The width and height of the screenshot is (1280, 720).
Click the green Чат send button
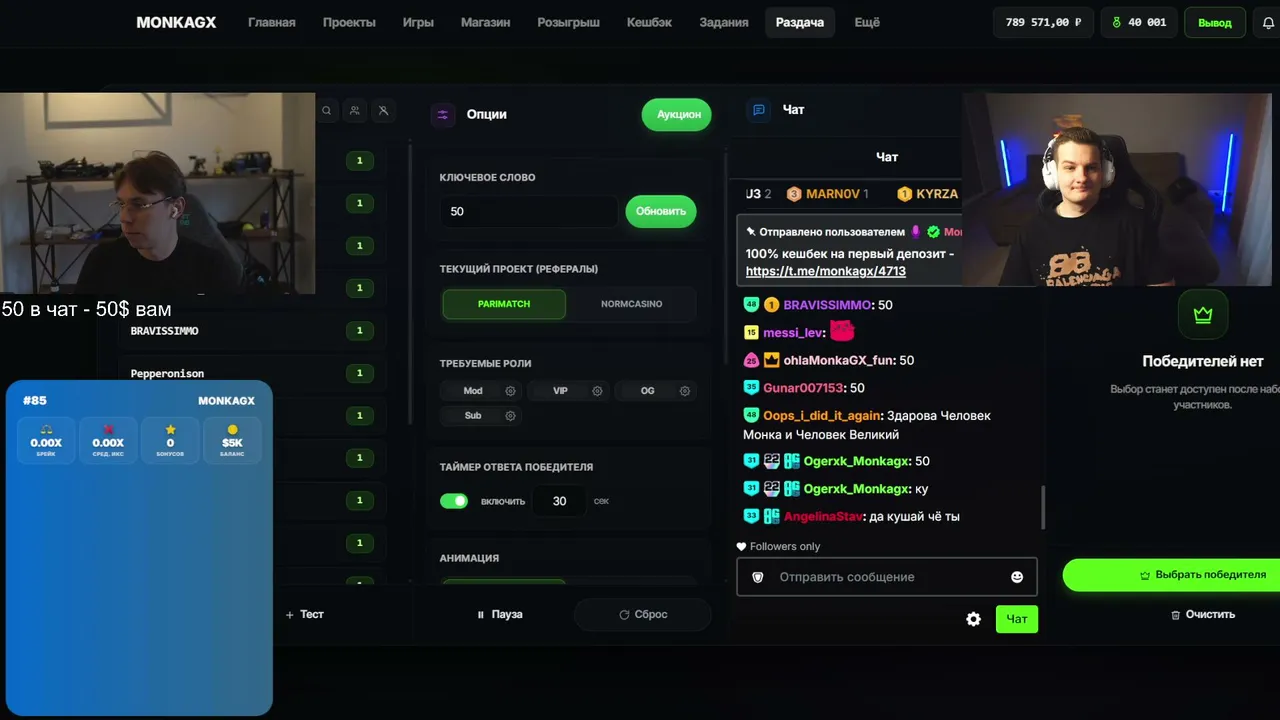pos(1017,619)
